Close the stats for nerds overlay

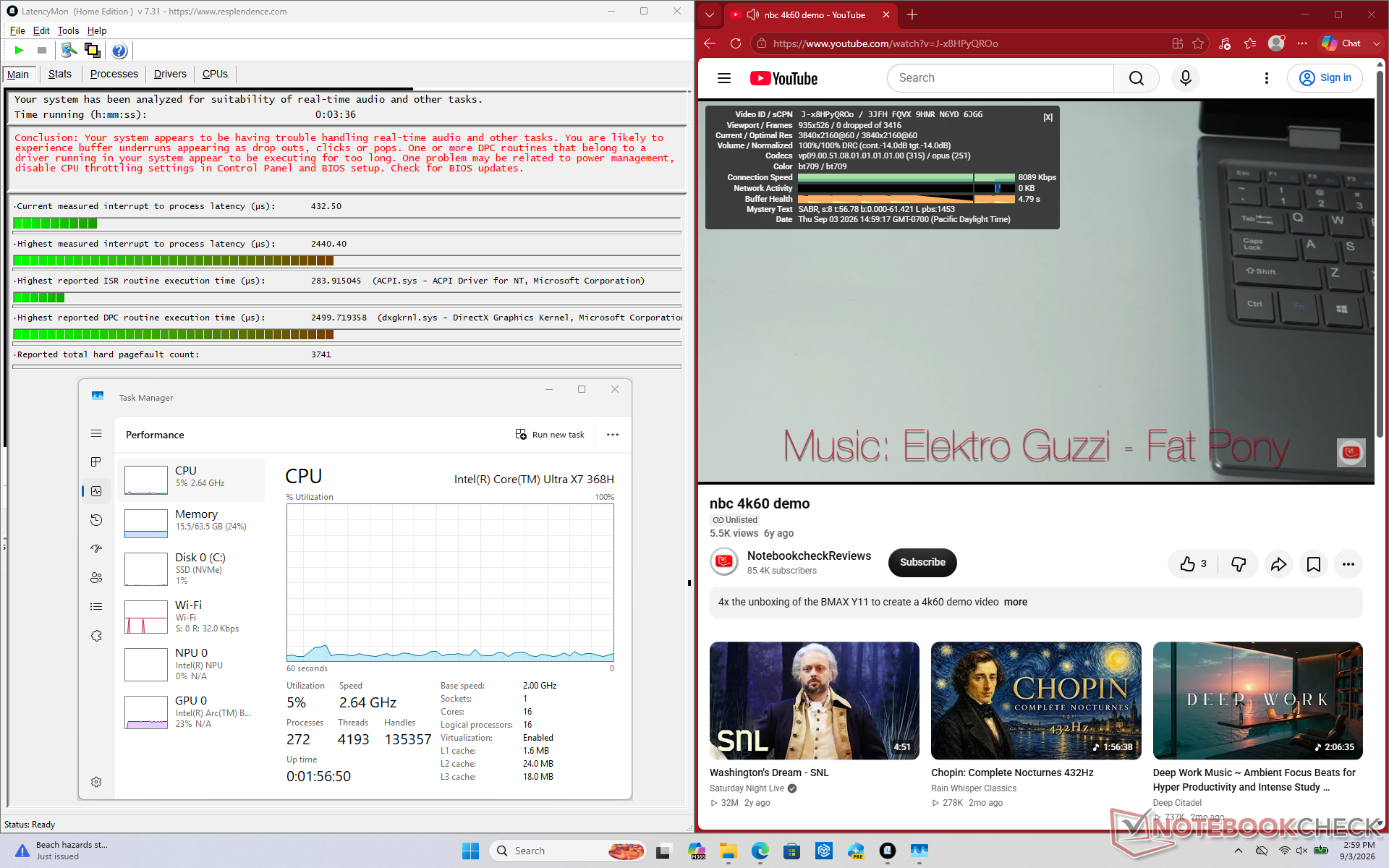pos(1048,117)
